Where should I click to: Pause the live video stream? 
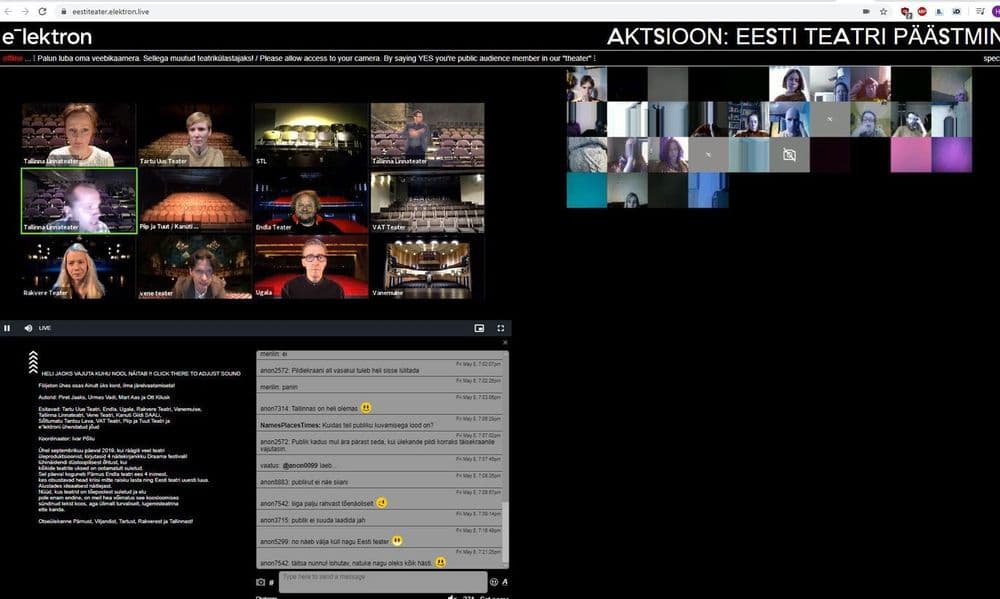tap(7, 328)
